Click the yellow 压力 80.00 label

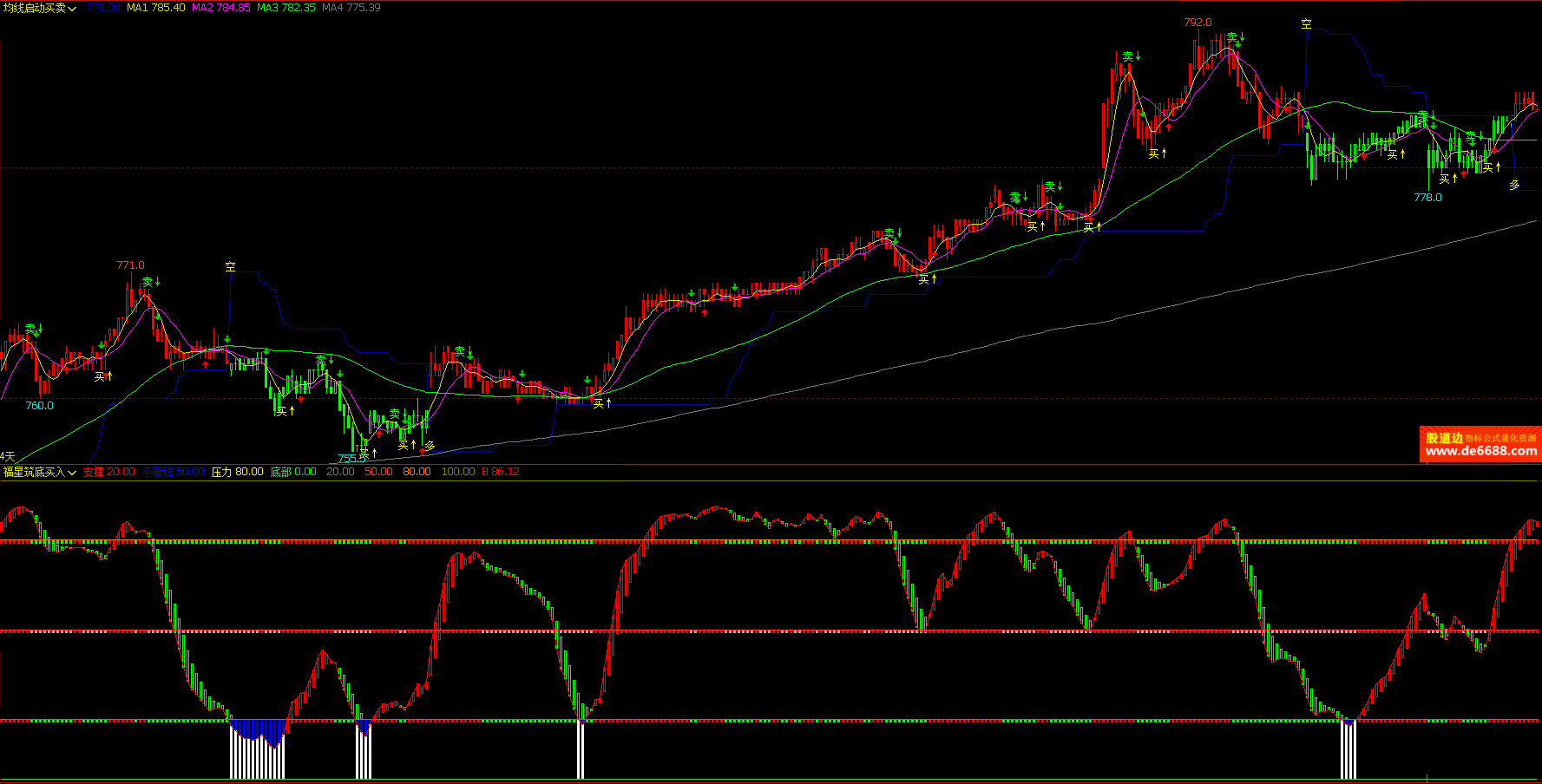(237, 472)
